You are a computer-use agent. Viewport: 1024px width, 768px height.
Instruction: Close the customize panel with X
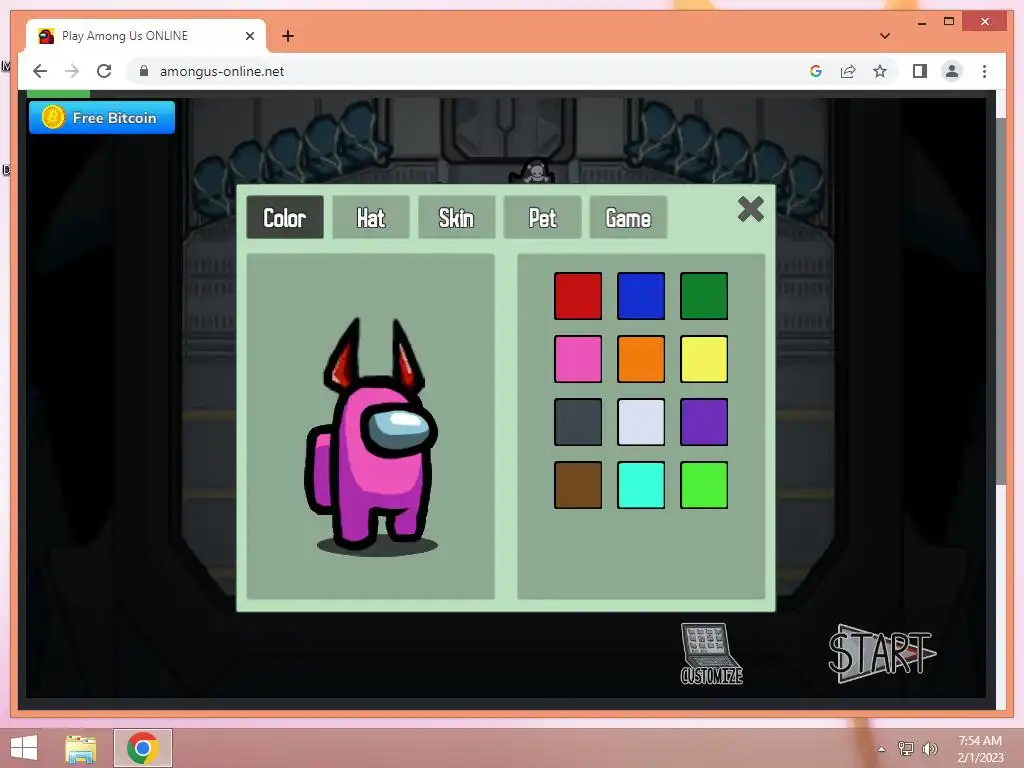pyautogui.click(x=750, y=210)
